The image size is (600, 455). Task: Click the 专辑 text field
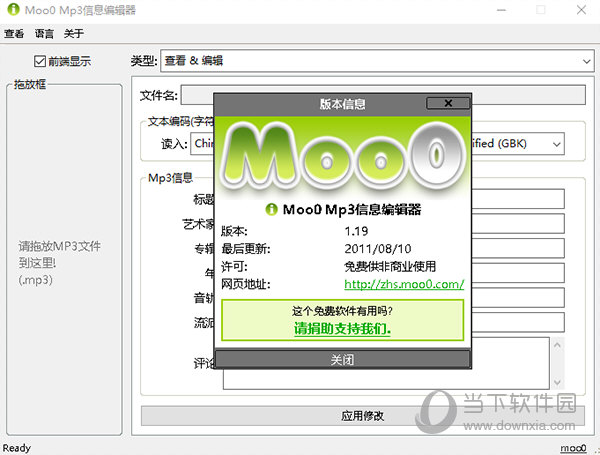[518, 248]
